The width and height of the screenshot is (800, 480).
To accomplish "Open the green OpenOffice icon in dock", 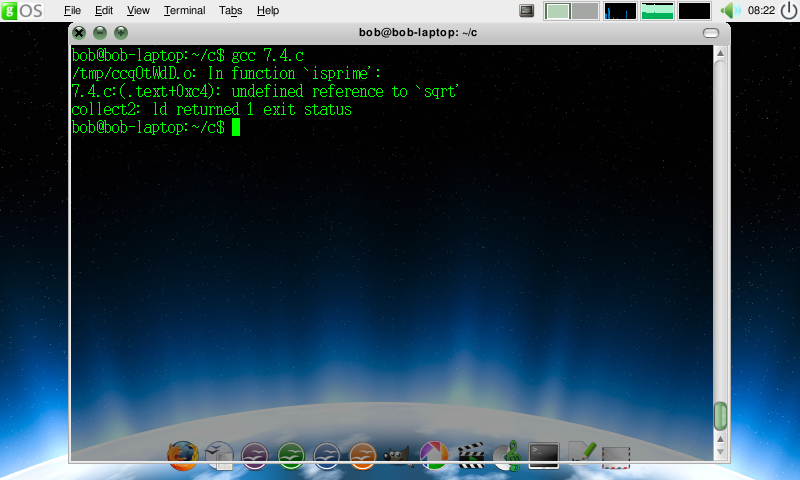I will click(291, 456).
